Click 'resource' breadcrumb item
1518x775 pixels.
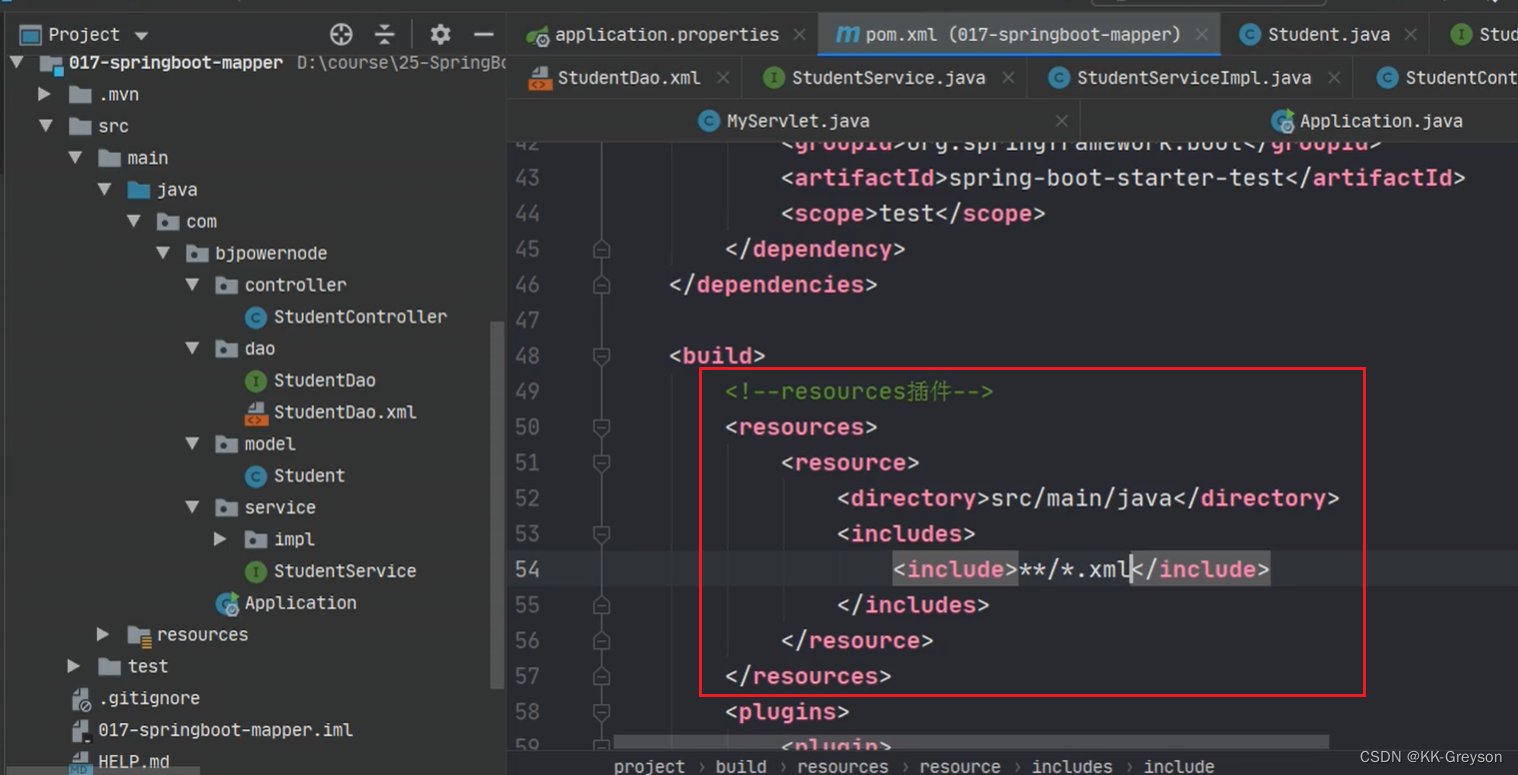[960, 766]
